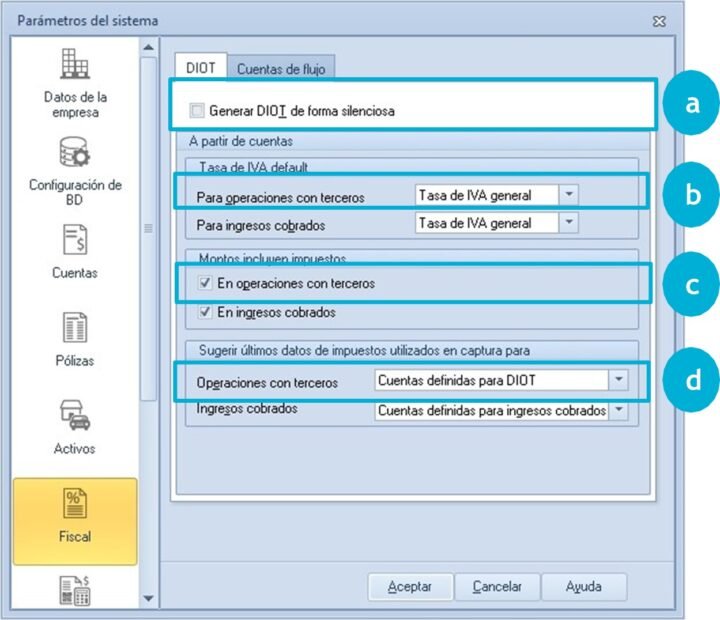Screen dimensions: 720x620
Task: Expand Cuentas definidas para DIOT dropdown
Action: [619, 381]
